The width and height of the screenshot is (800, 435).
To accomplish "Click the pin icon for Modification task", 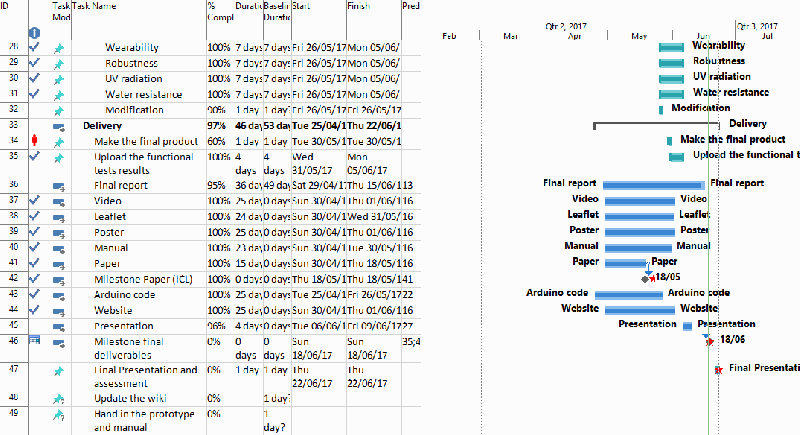I will (x=59, y=110).
